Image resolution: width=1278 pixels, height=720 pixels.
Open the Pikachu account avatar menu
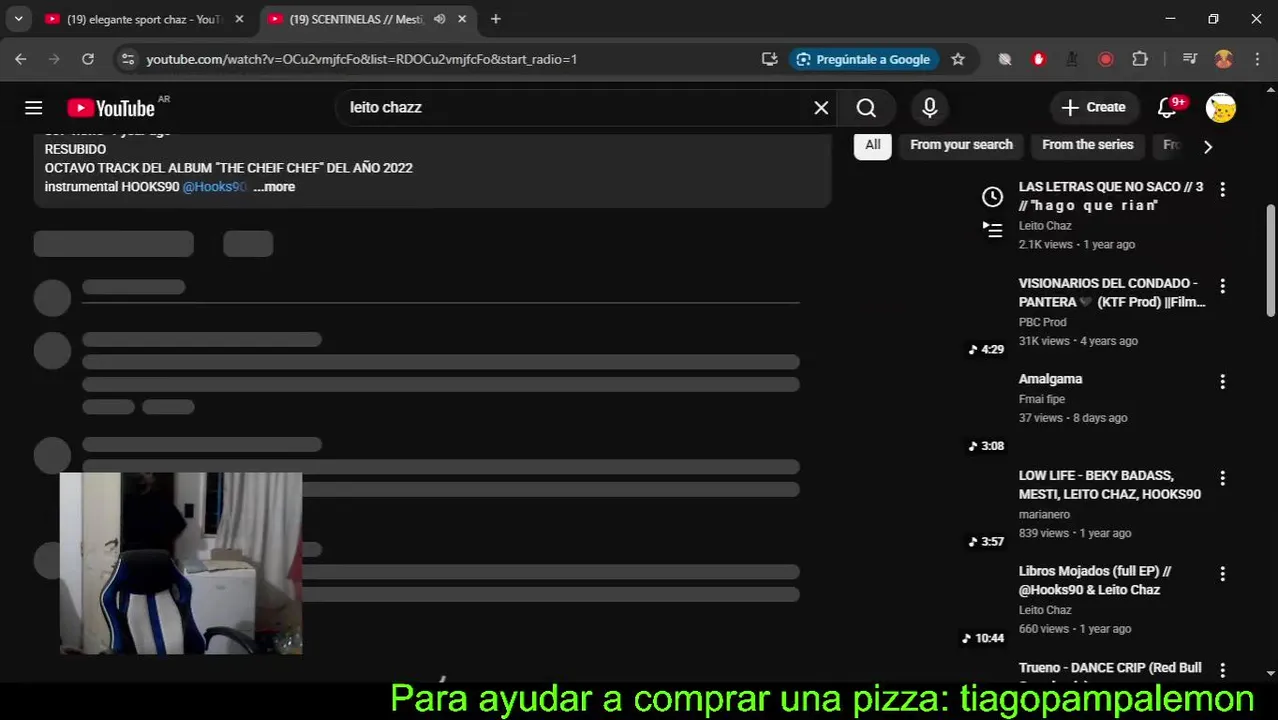1221,108
